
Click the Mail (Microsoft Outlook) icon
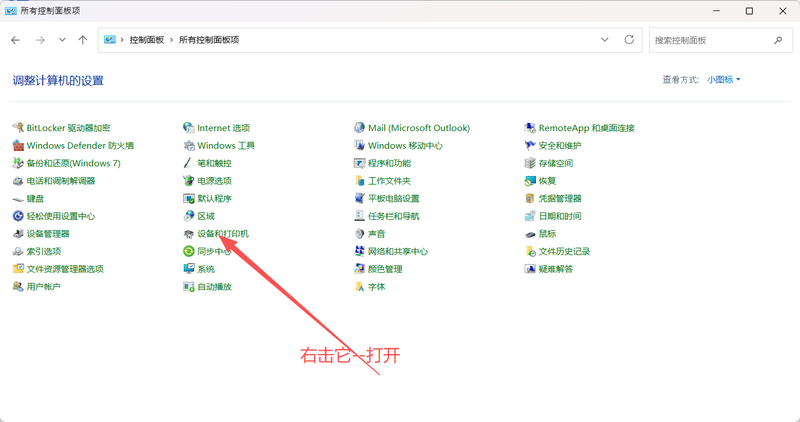coord(359,128)
